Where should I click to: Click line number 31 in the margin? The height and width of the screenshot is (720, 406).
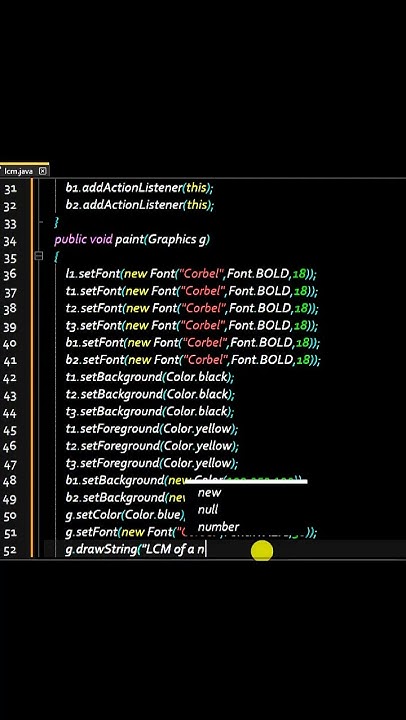coord(10,189)
